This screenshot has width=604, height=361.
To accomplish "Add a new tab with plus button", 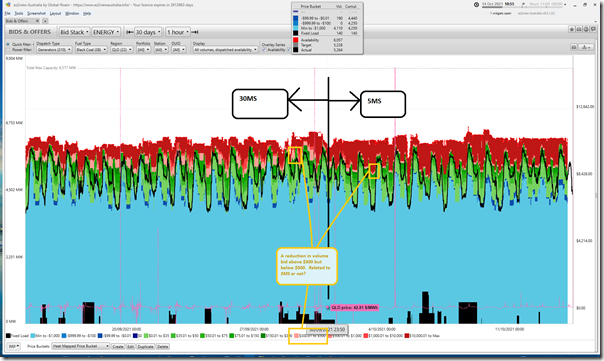I will pyautogui.click(x=45, y=21).
